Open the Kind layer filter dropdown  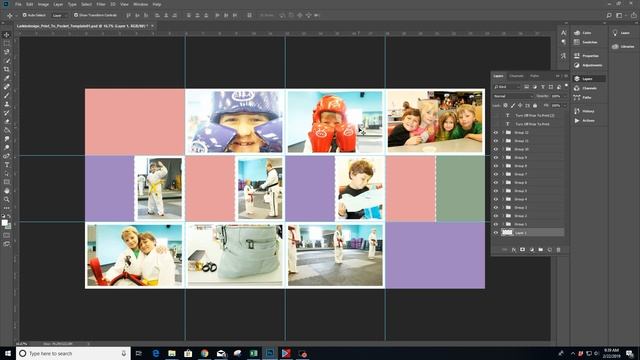click(x=507, y=87)
